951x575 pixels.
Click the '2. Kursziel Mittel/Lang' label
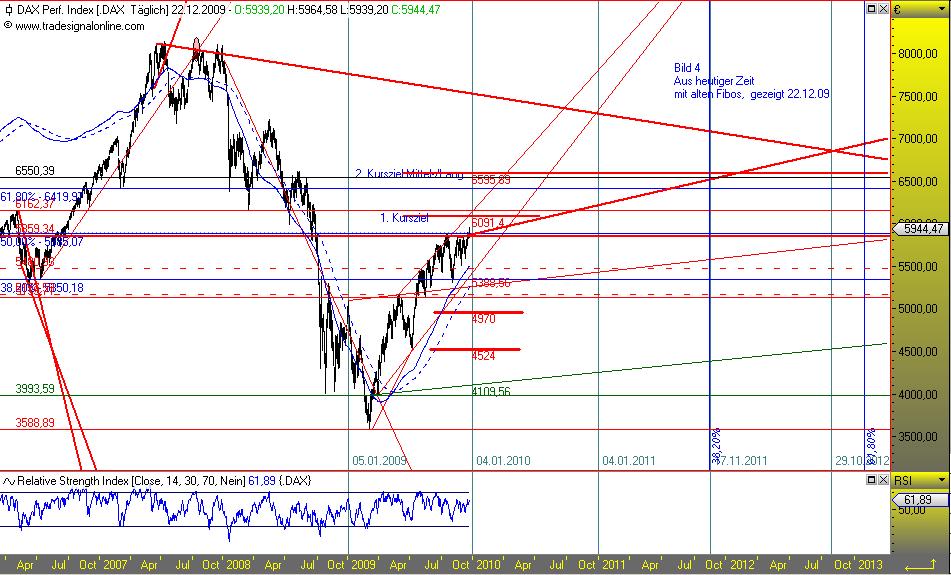(409, 175)
